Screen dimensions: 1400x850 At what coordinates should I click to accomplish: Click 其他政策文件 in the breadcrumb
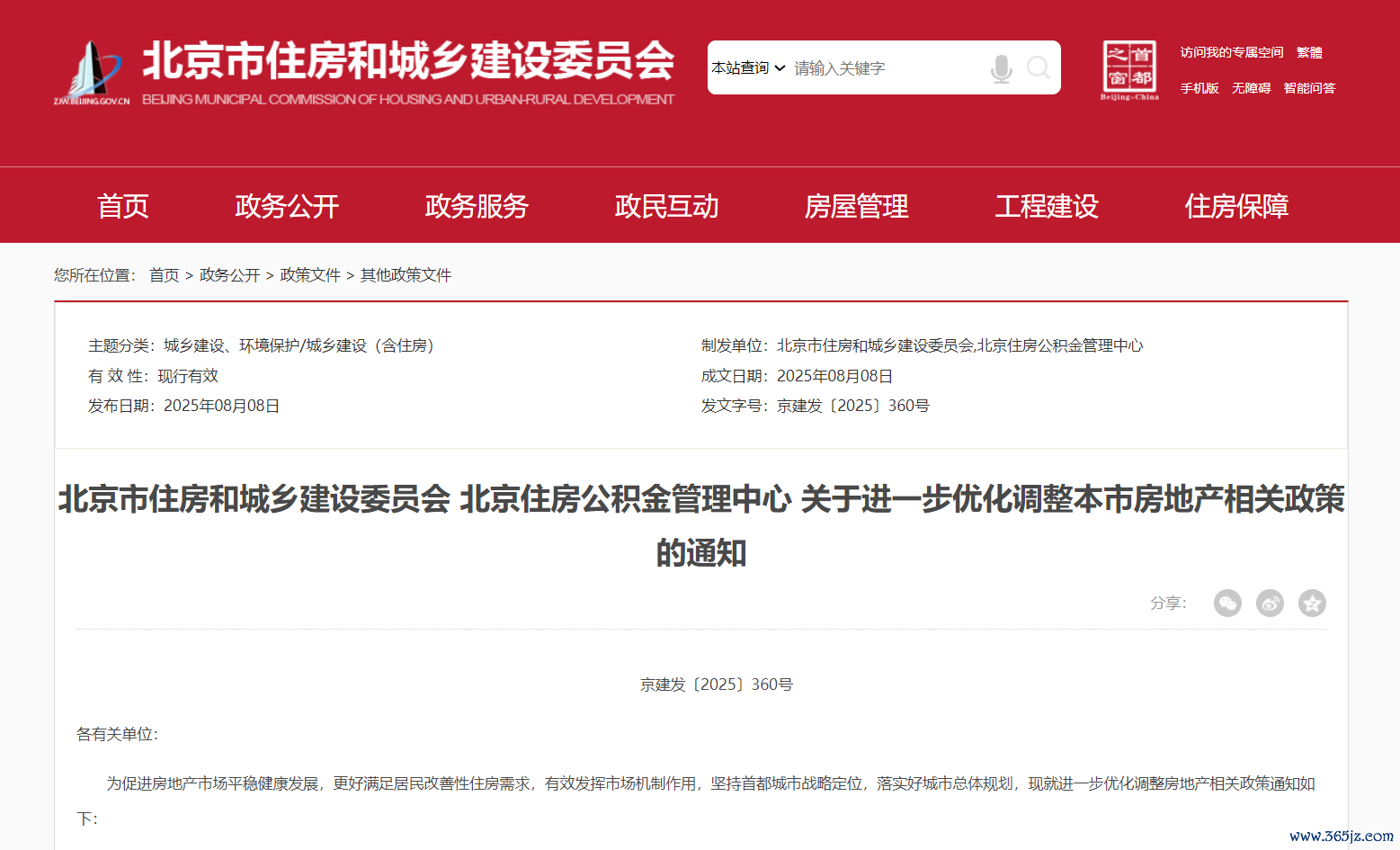(x=406, y=275)
